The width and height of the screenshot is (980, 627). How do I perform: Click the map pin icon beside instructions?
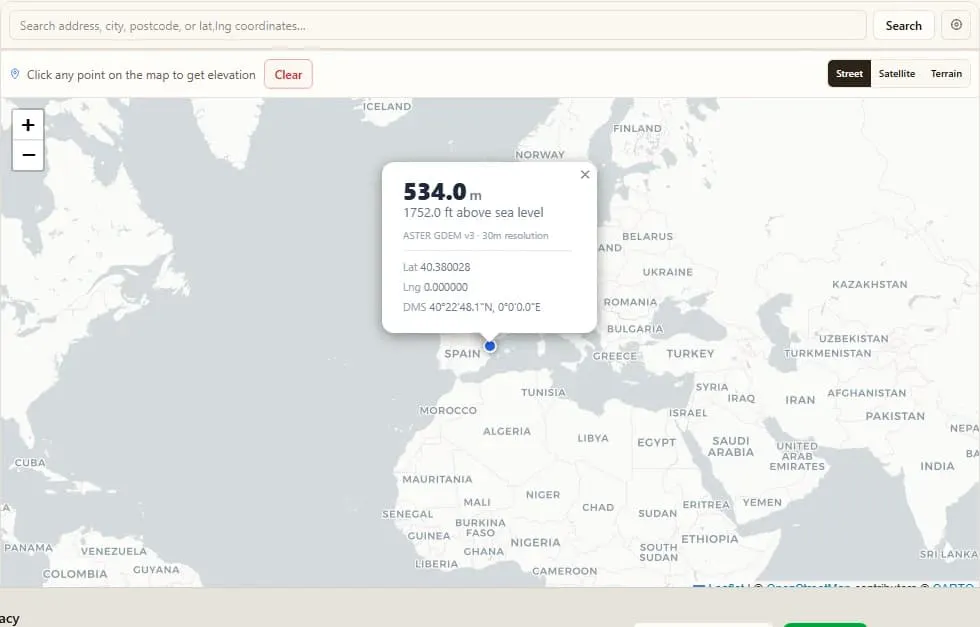pos(15,74)
